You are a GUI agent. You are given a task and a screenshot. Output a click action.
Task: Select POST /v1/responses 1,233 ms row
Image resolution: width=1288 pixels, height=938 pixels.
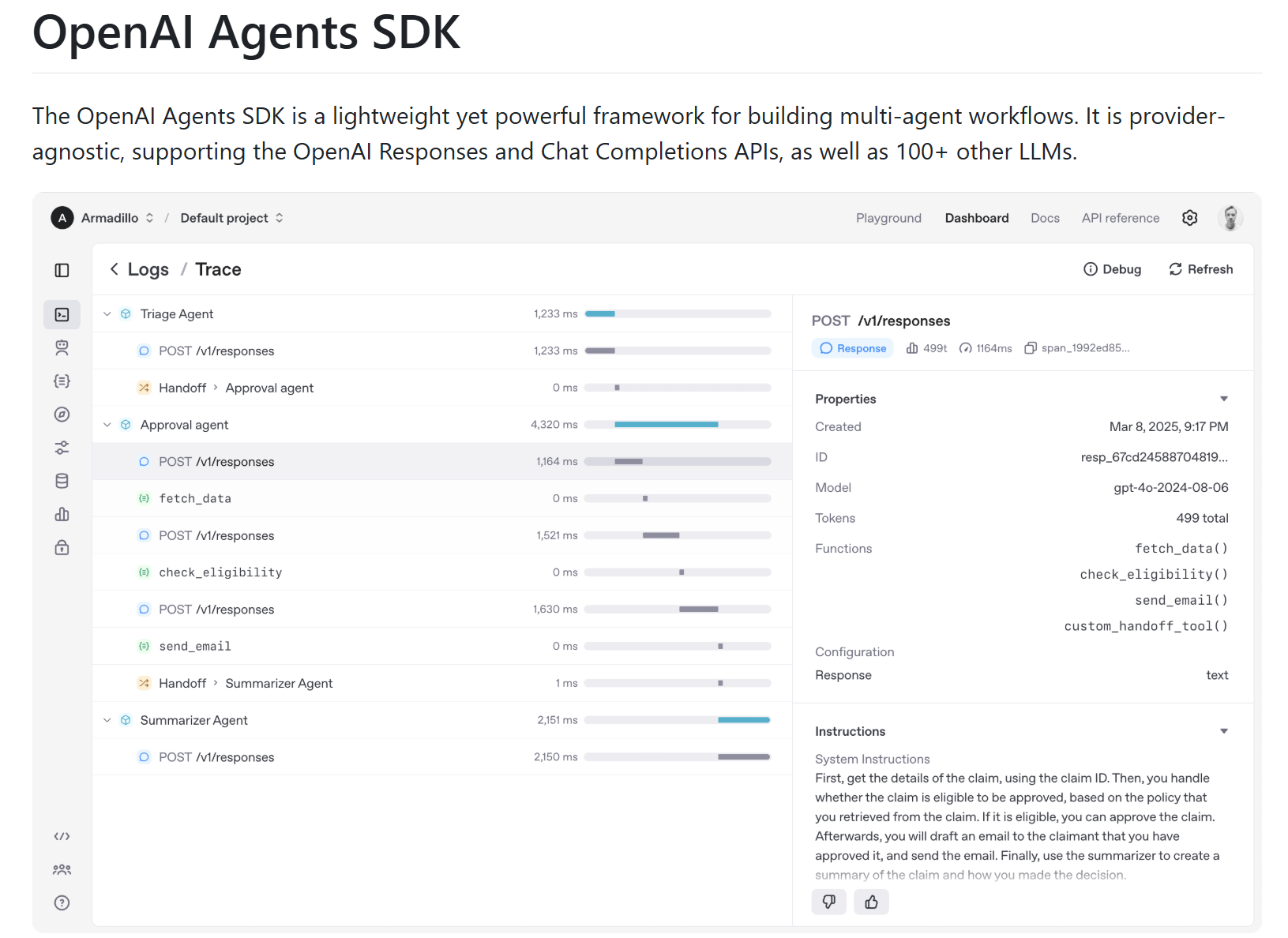[x=442, y=351]
